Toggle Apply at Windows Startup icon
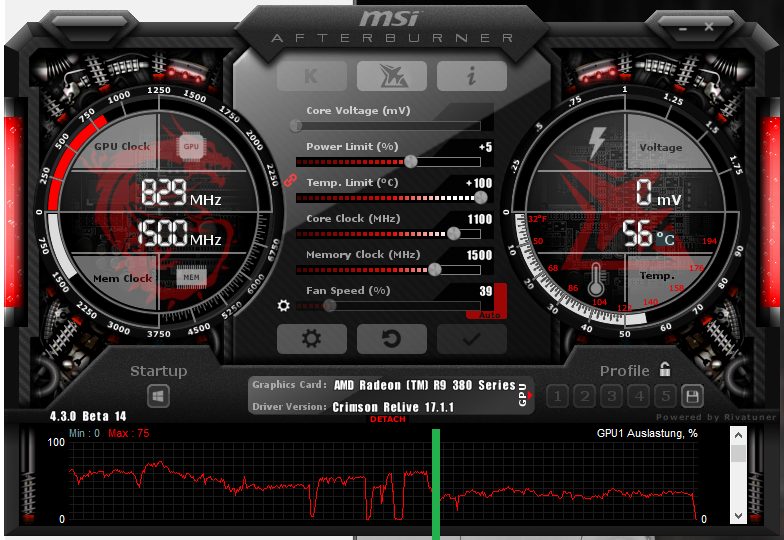The height and width of the screenshot is (540, 784). click(158, 397)
